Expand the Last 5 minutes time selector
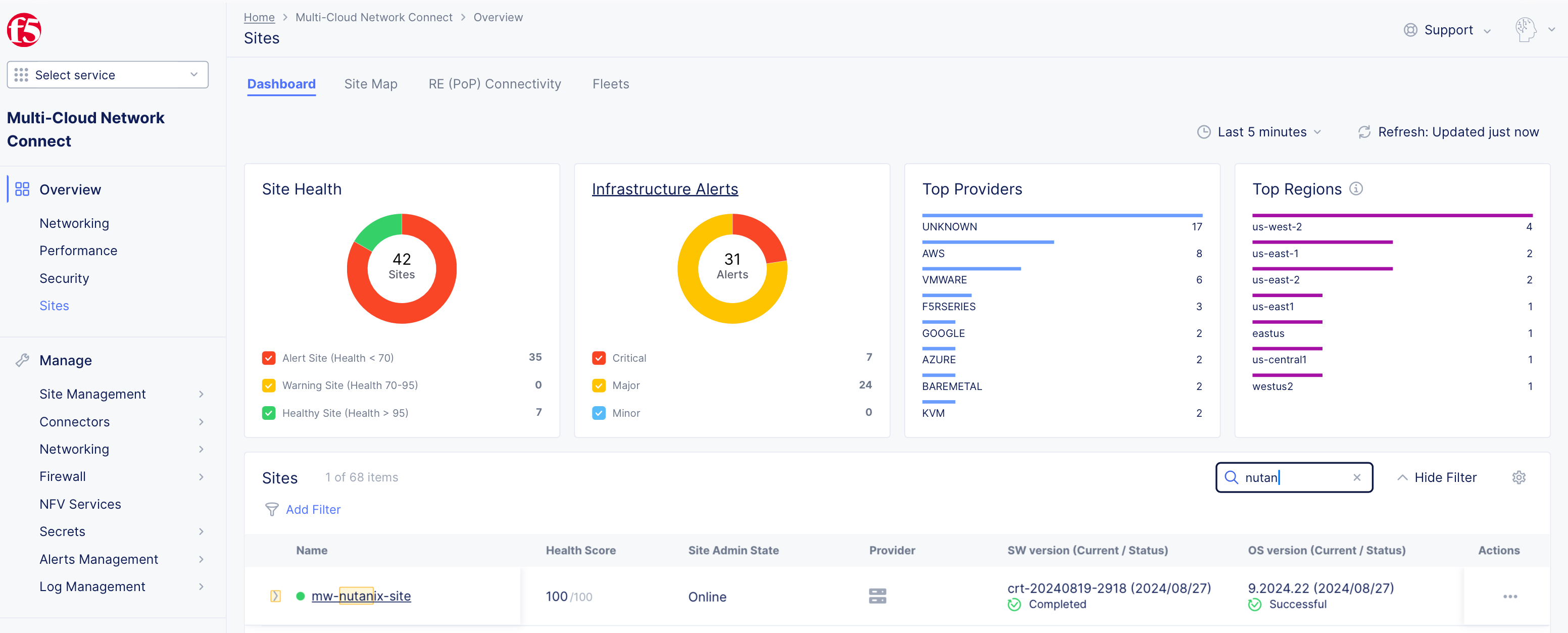The height and width of the screenshot is (633, 1568). tap(1259, 131)
